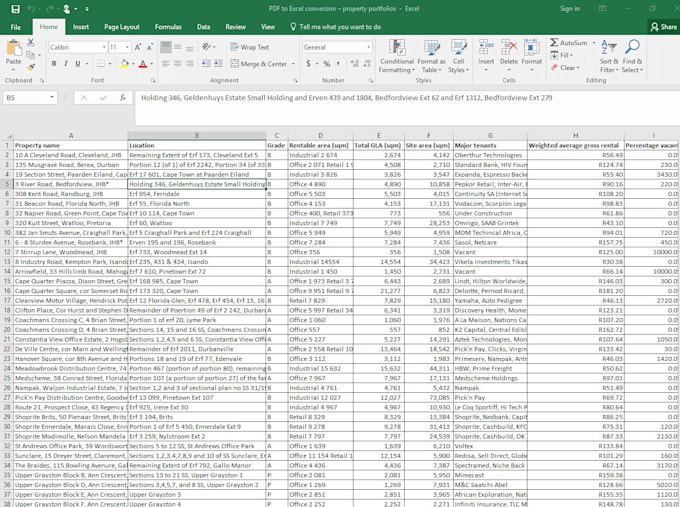Click the Font Color A icon
Viewport: 680px width, 507px height.
143,64
